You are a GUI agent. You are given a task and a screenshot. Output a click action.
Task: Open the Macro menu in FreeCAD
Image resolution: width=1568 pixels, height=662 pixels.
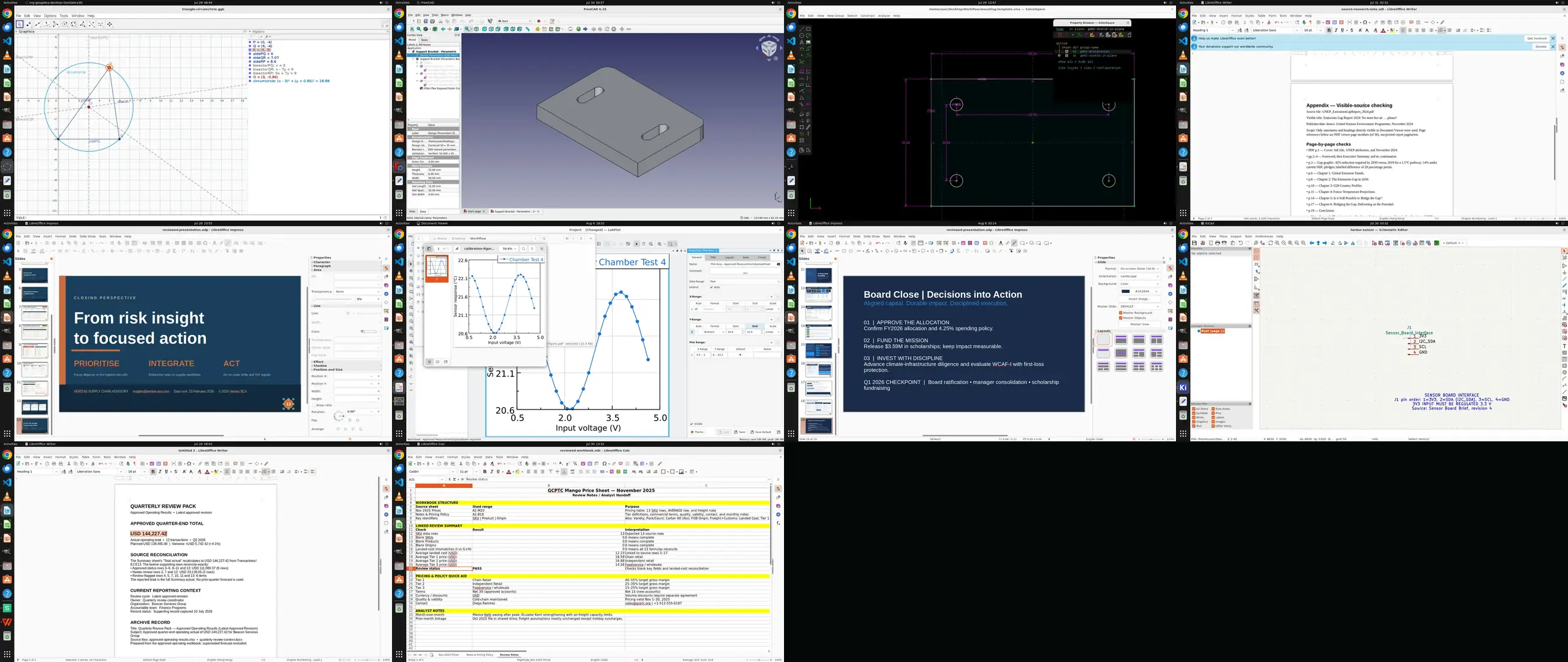point(445,15)
